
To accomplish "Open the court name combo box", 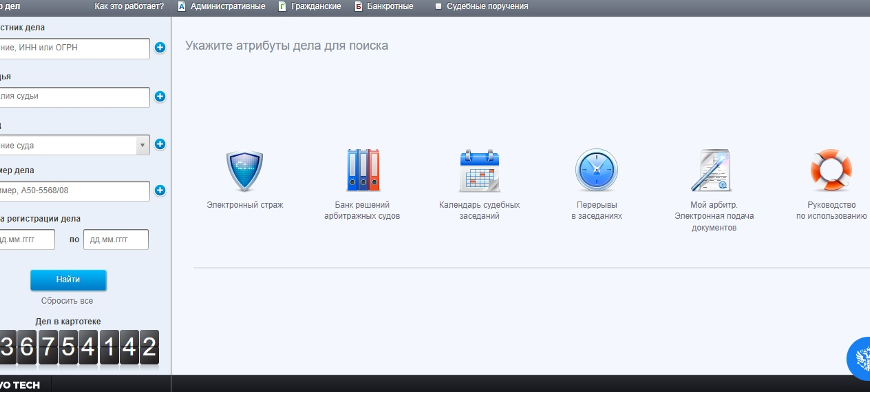I will click(74, 145).
